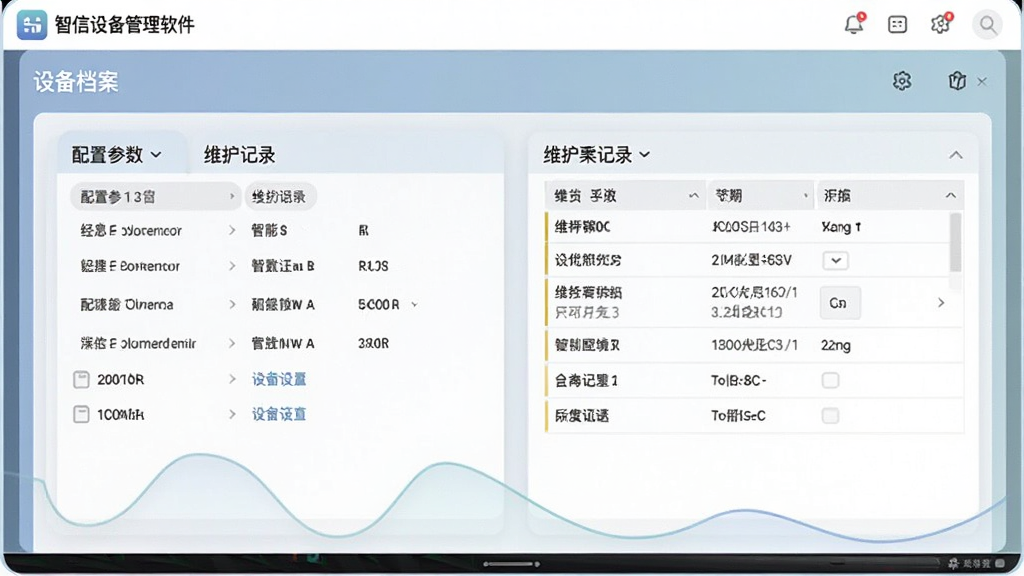Open the 维护秉记录 dropdown header

click(596, 155)
